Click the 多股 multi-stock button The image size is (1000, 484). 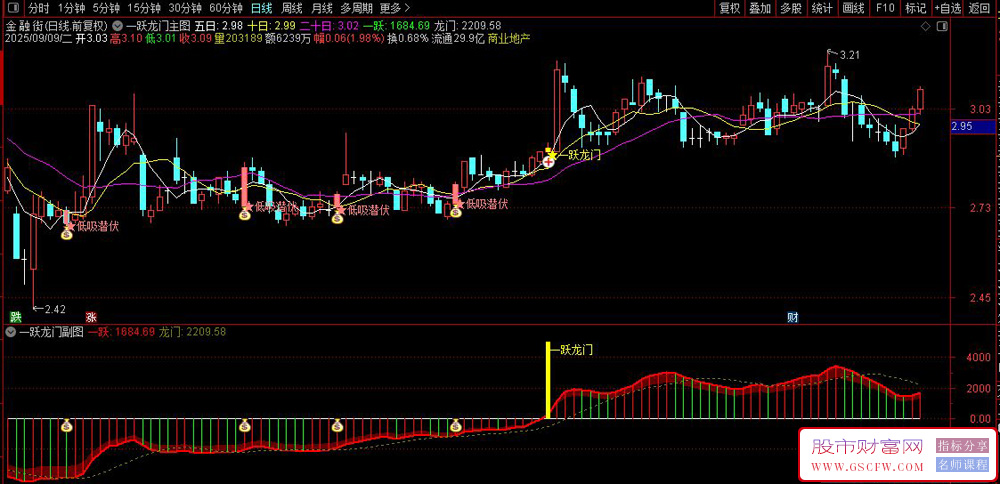coord(791,8)
